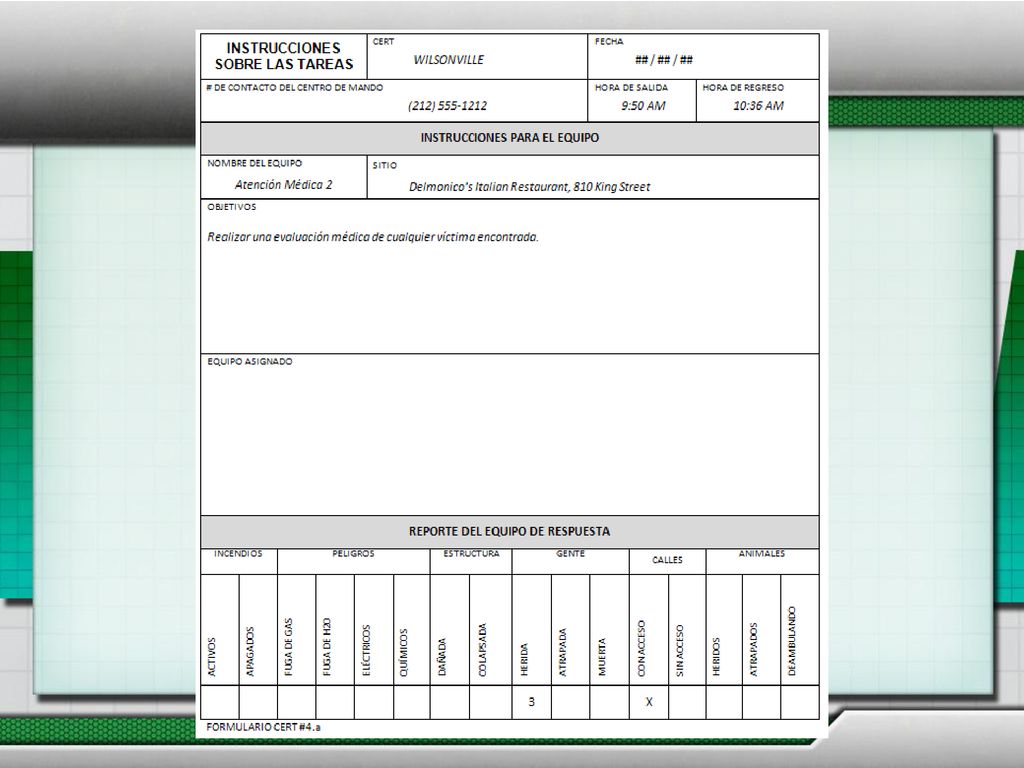Viewport: 1024px width, 768px height.
Task: Click the FECHA value ## / ## / ##
Action: pos(664,59)
